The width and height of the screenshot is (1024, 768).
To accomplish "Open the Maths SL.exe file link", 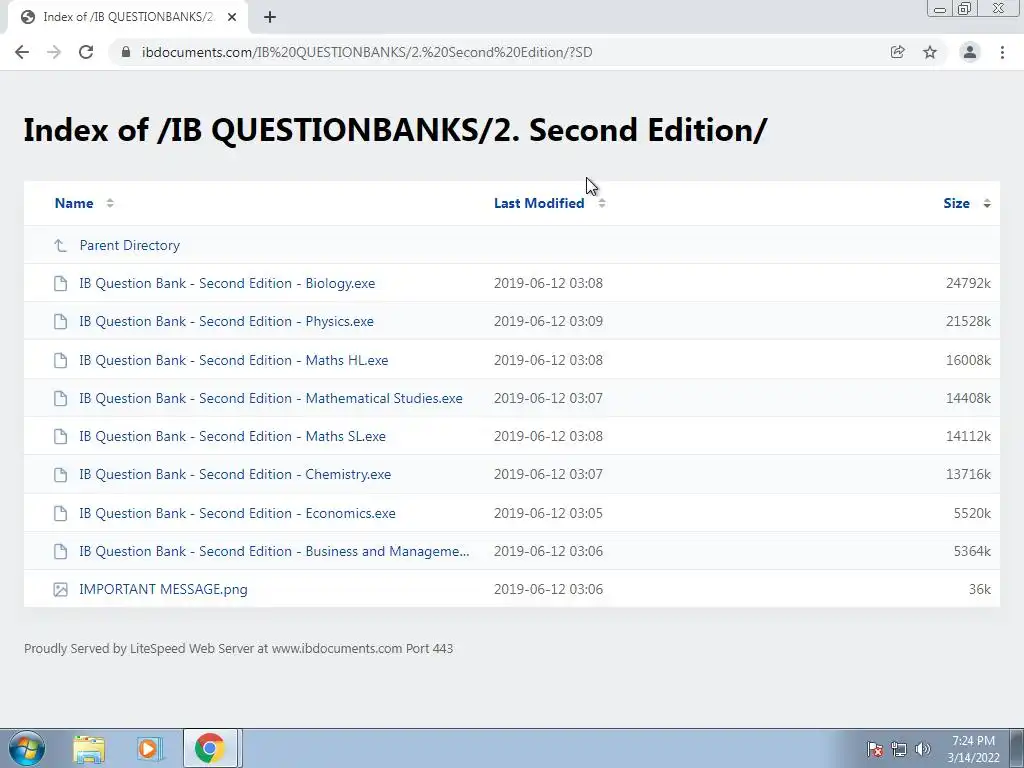I will (232, 436).
